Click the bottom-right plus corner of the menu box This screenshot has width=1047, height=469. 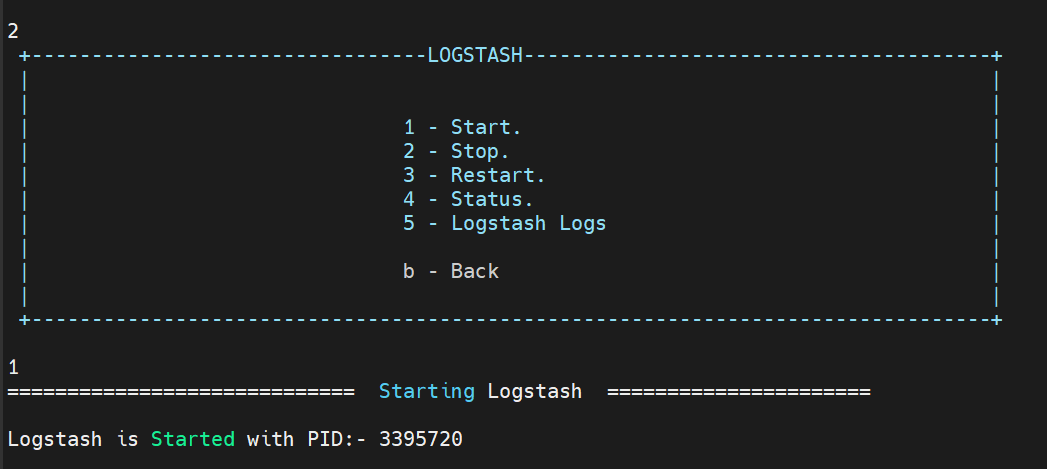click(x=997, y=319)
